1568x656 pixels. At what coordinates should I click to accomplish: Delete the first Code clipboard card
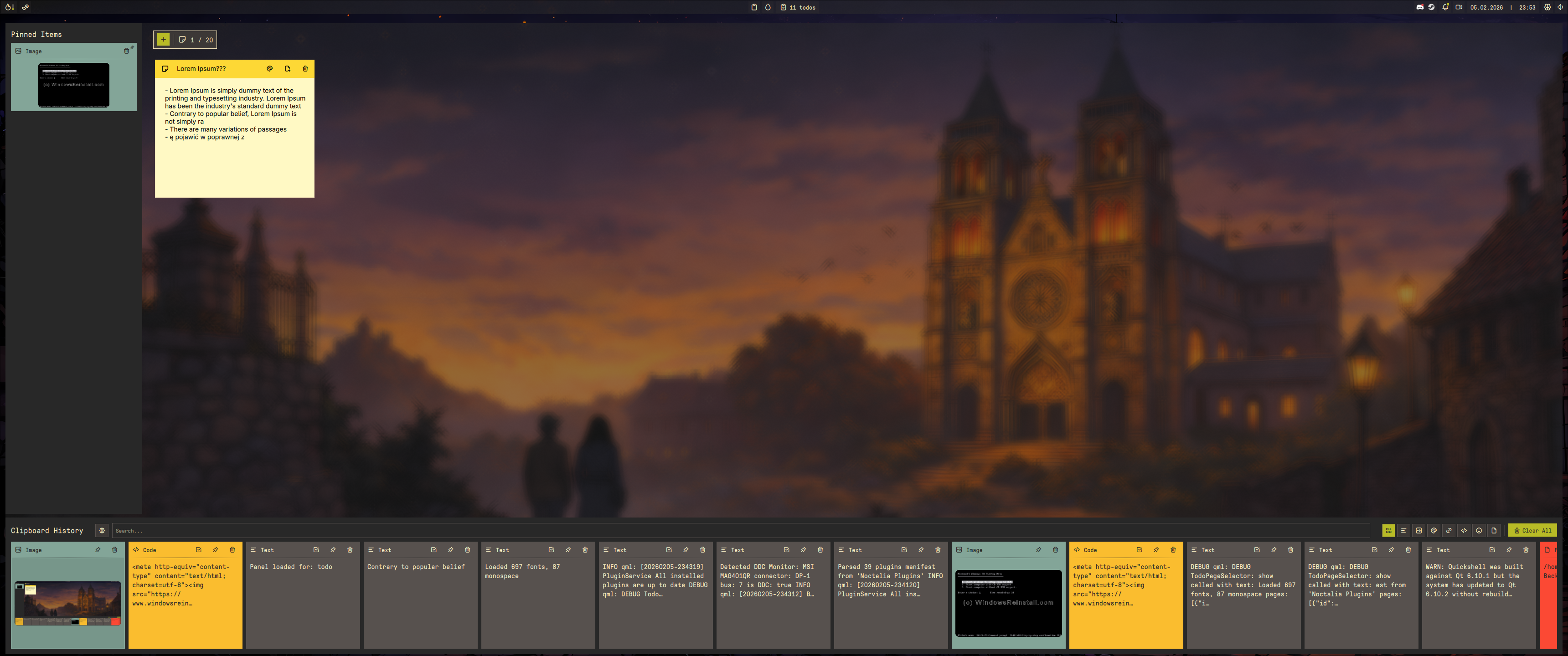click(x=232, y=549)
